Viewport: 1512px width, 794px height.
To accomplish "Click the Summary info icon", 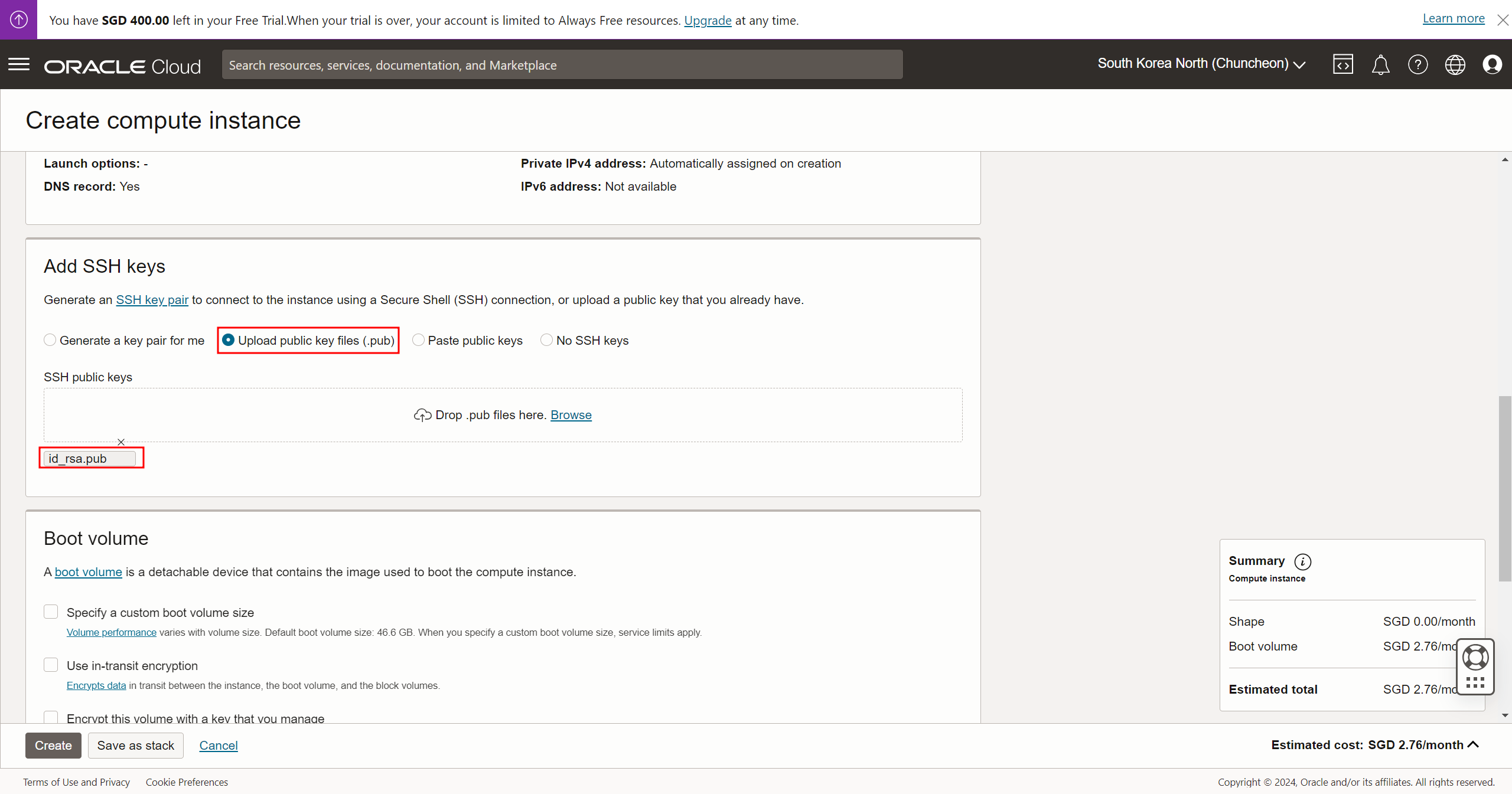I will [1302, 561].
